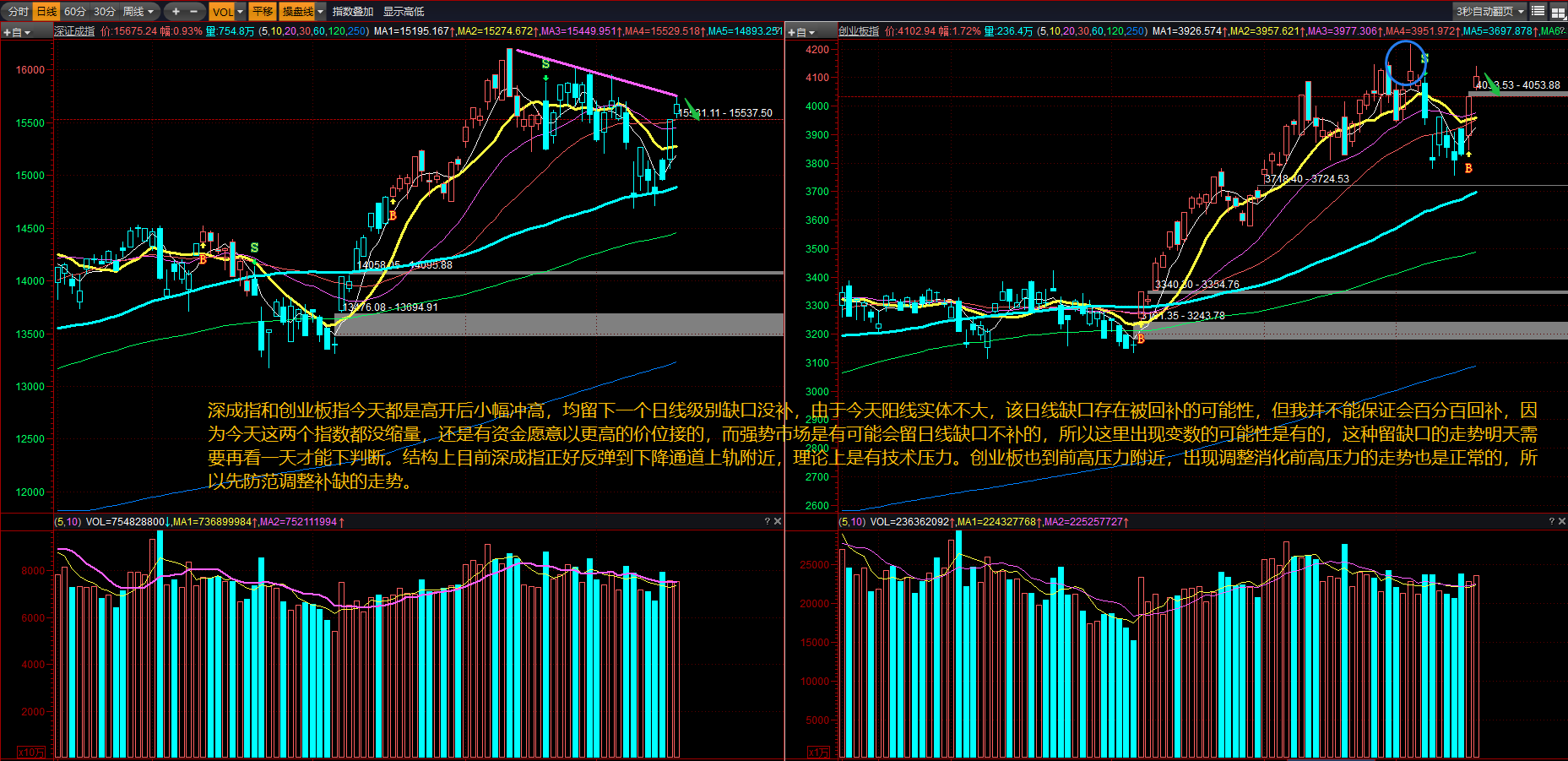The width and height of the screenshot is (1568, 761).
Task: Click the 创业板指 index name link
Action: pos(859,31)
